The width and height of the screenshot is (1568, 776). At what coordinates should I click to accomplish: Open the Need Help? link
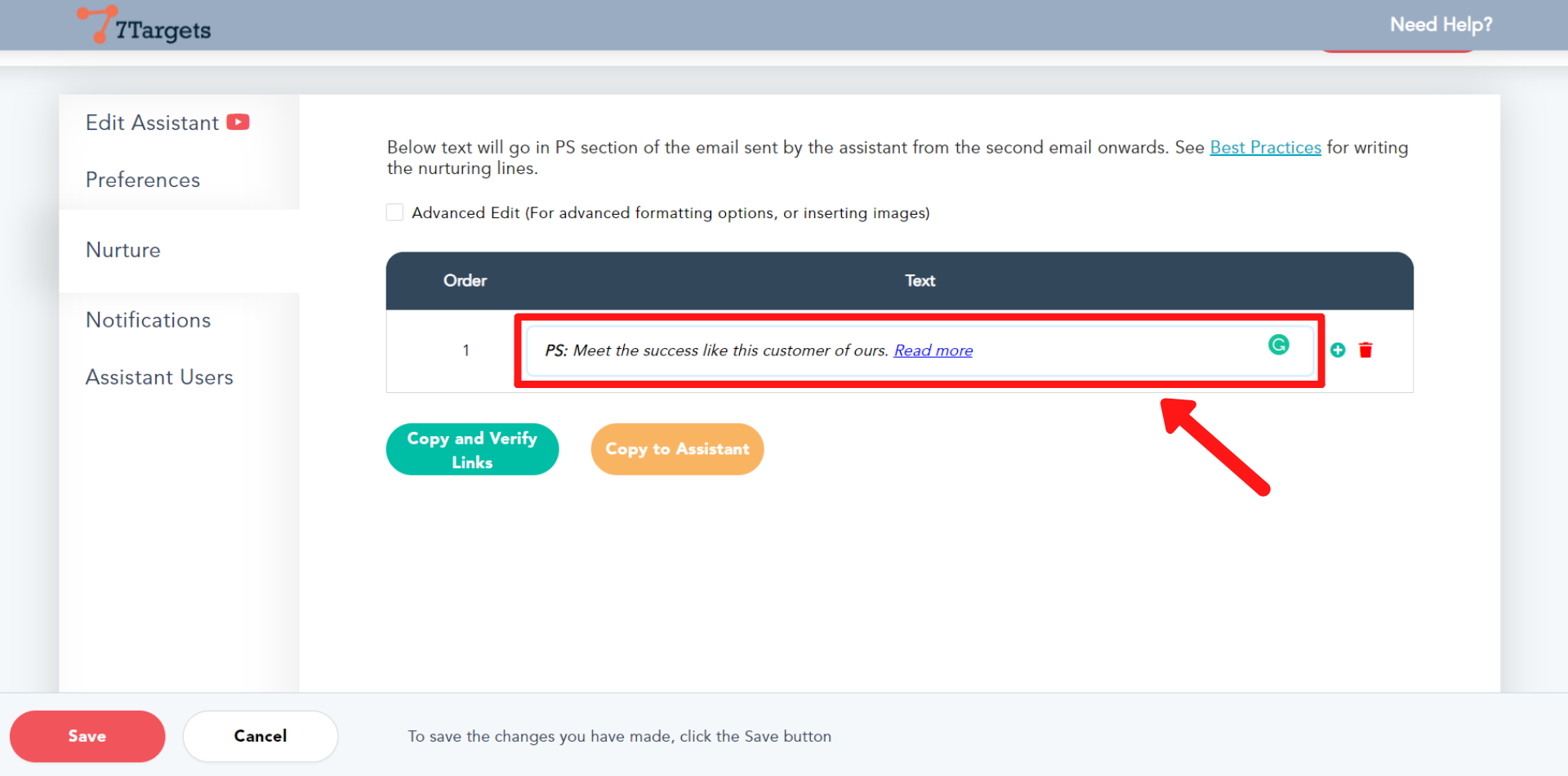[x=1441, y=25]
